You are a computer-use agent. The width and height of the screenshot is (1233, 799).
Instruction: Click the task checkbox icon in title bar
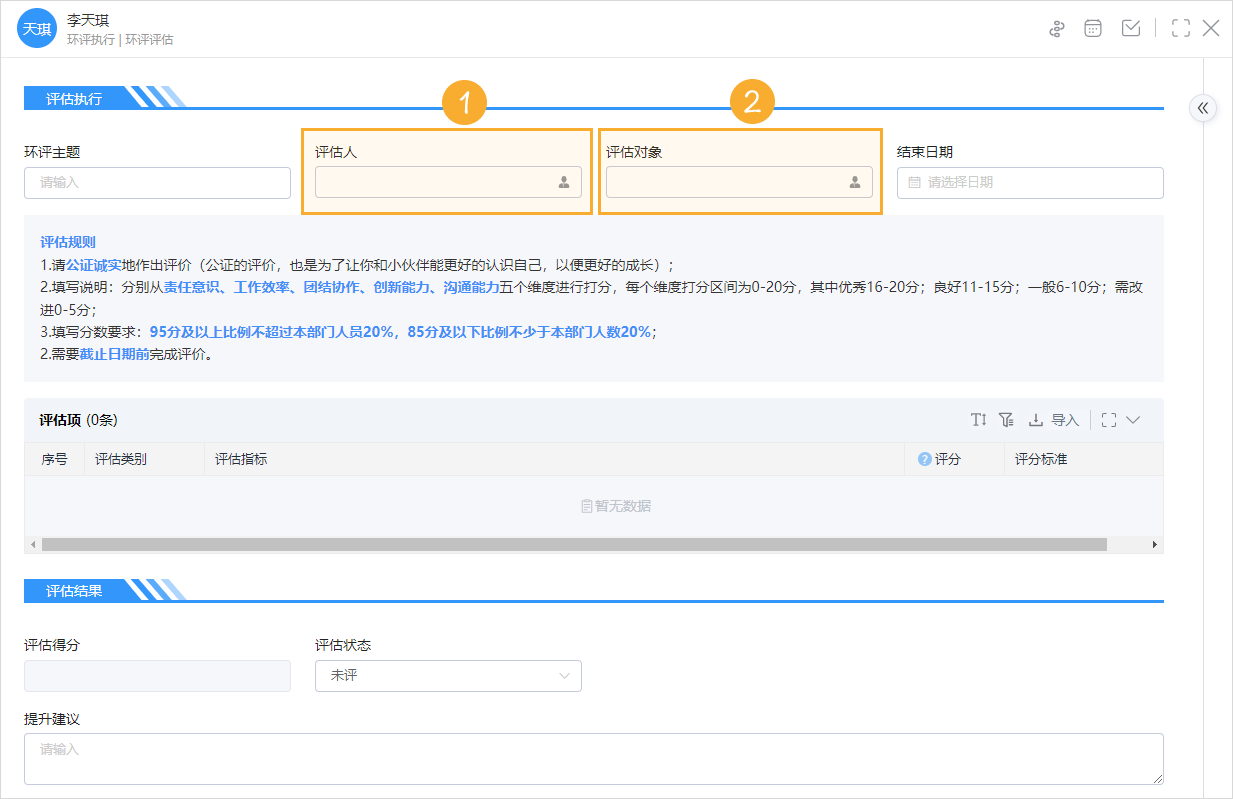(1131, 28)
